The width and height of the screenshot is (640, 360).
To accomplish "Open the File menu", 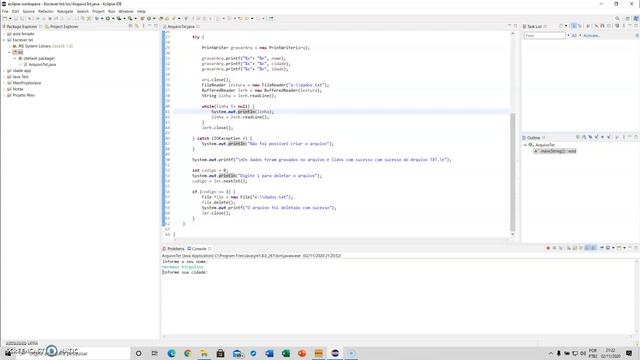I will point(5,11).
